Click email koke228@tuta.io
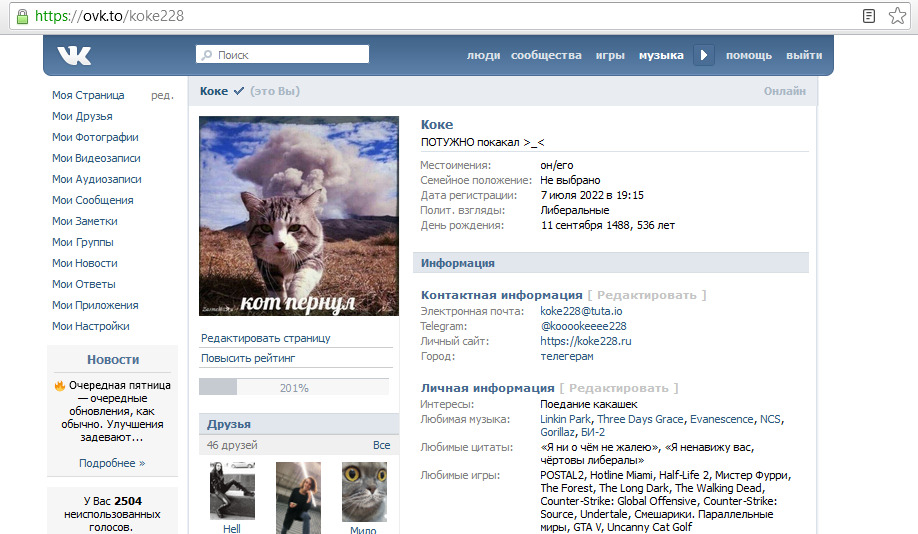 [x=581, y=311]
